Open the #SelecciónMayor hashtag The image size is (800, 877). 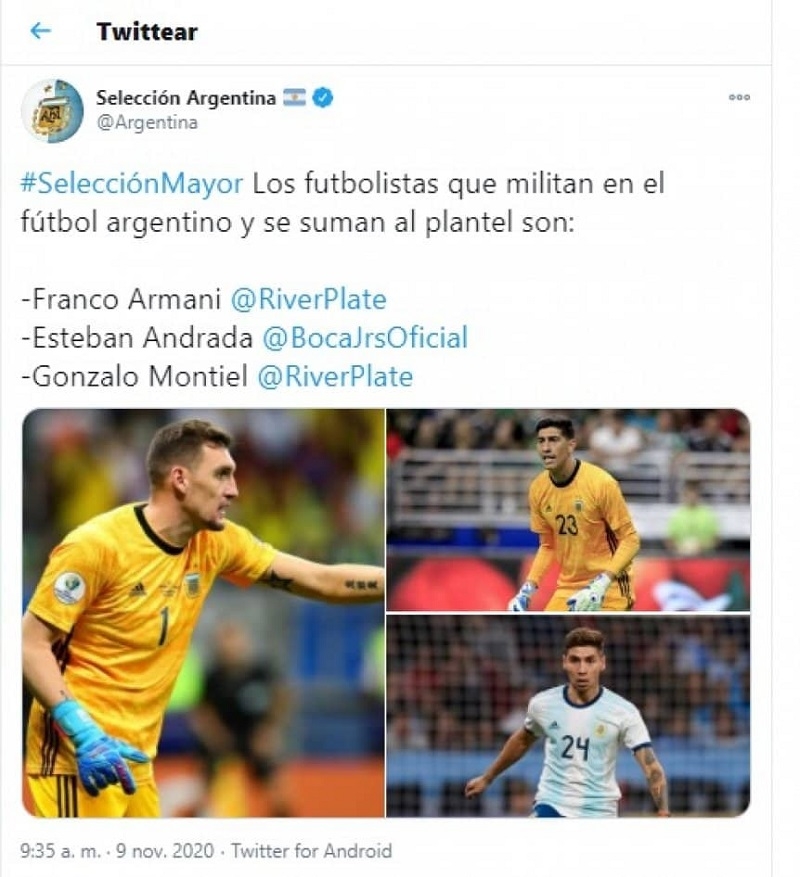132,183
